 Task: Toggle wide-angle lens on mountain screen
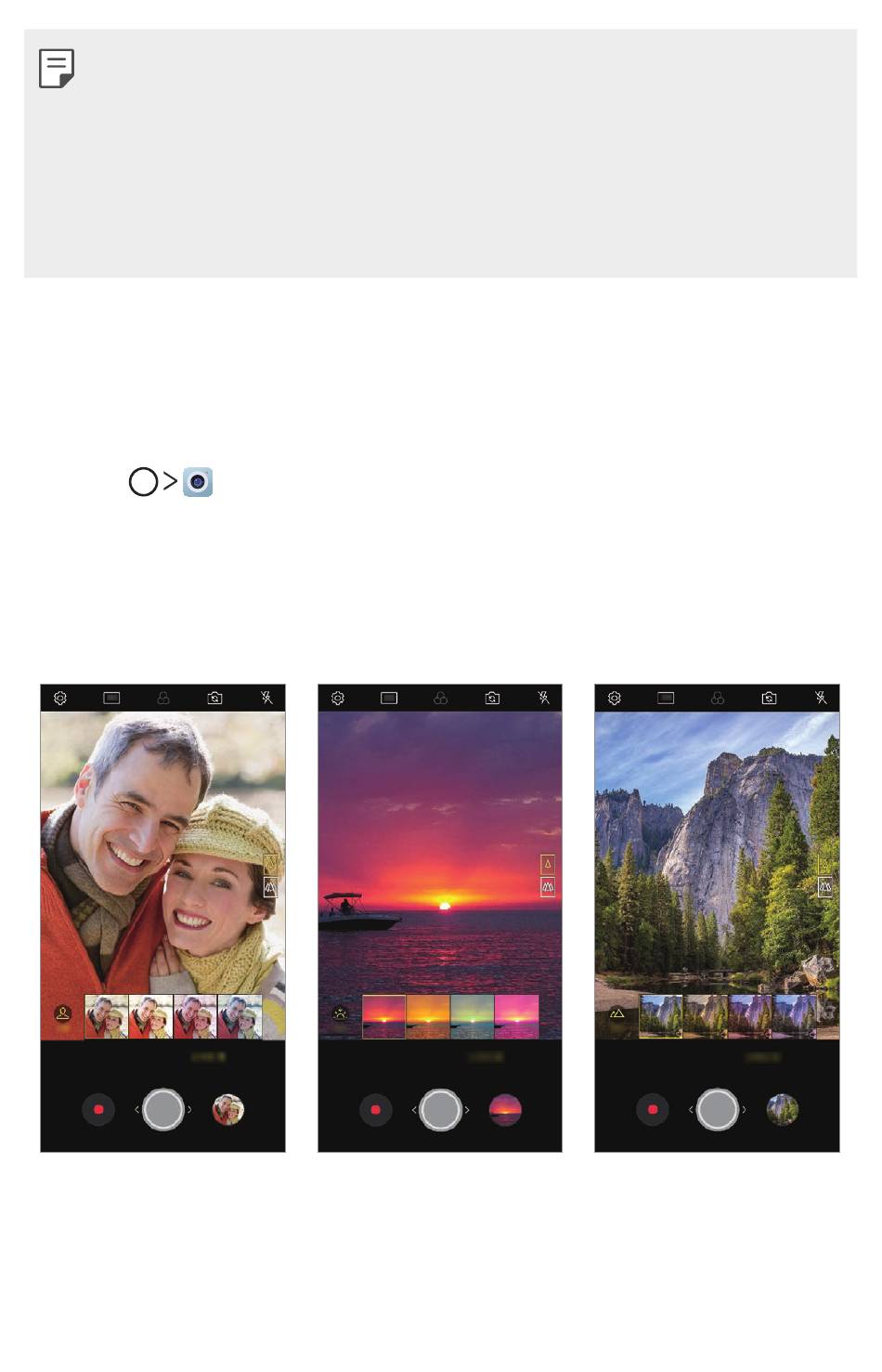pyautogui.click(x=825, y=888)
